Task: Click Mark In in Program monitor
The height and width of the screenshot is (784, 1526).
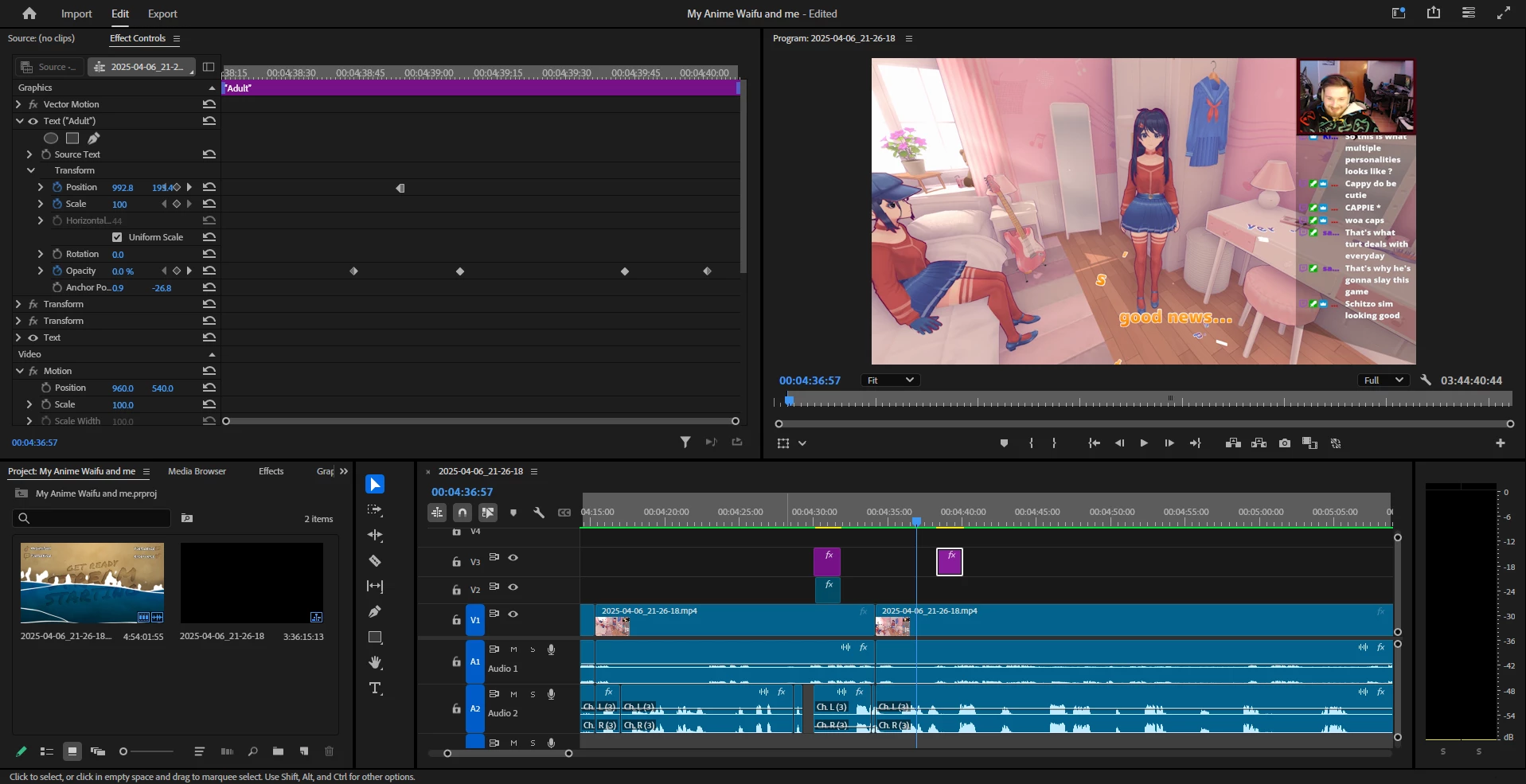Action: [1031, 443]
